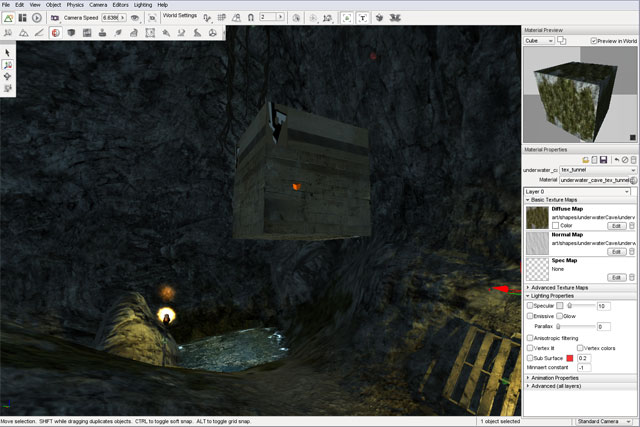Viewport: 640px width, 427px height.
Task: Open the Lighting menu
Action: [144, 5]
